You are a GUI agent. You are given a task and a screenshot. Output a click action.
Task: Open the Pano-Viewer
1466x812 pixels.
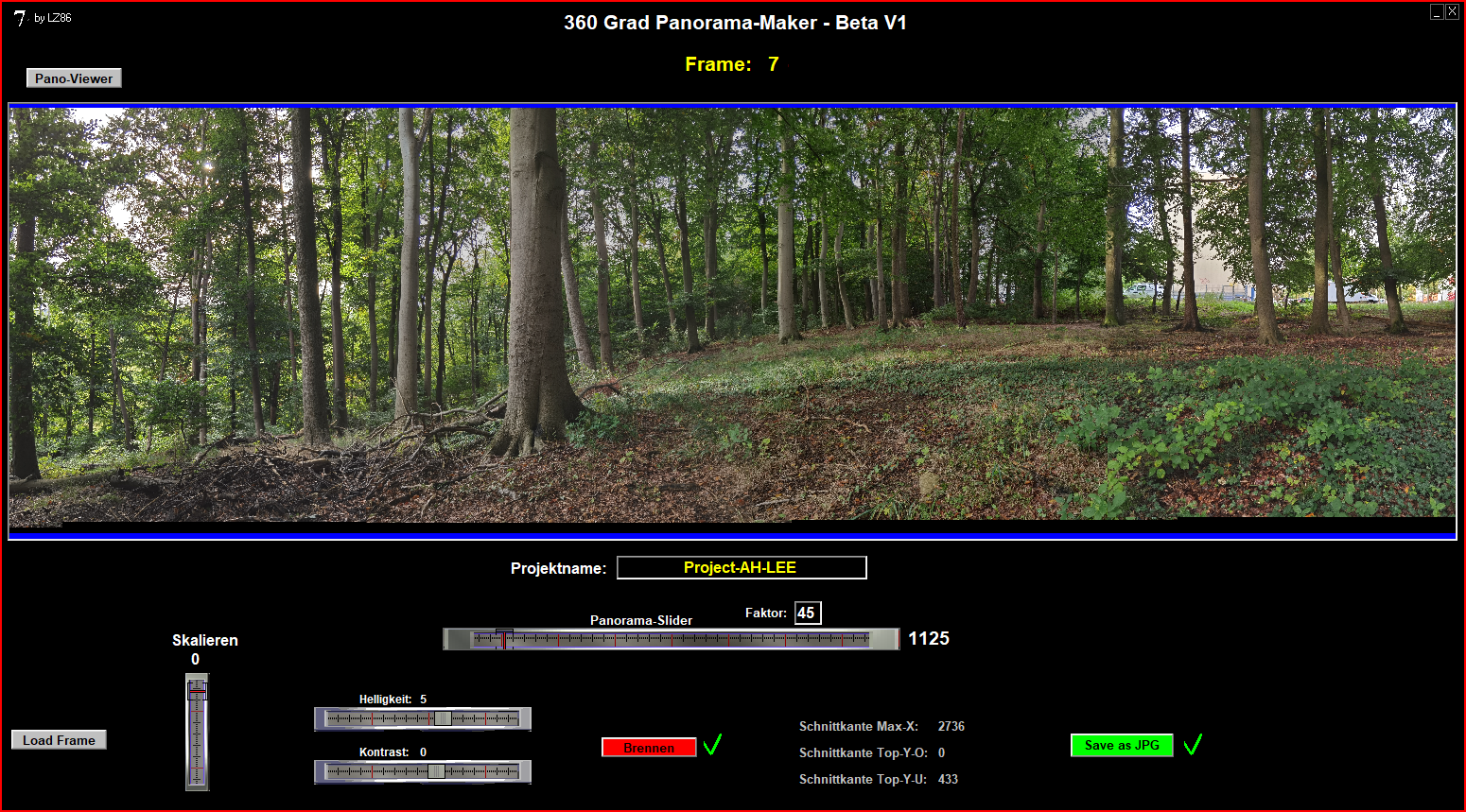pos(74,78)
